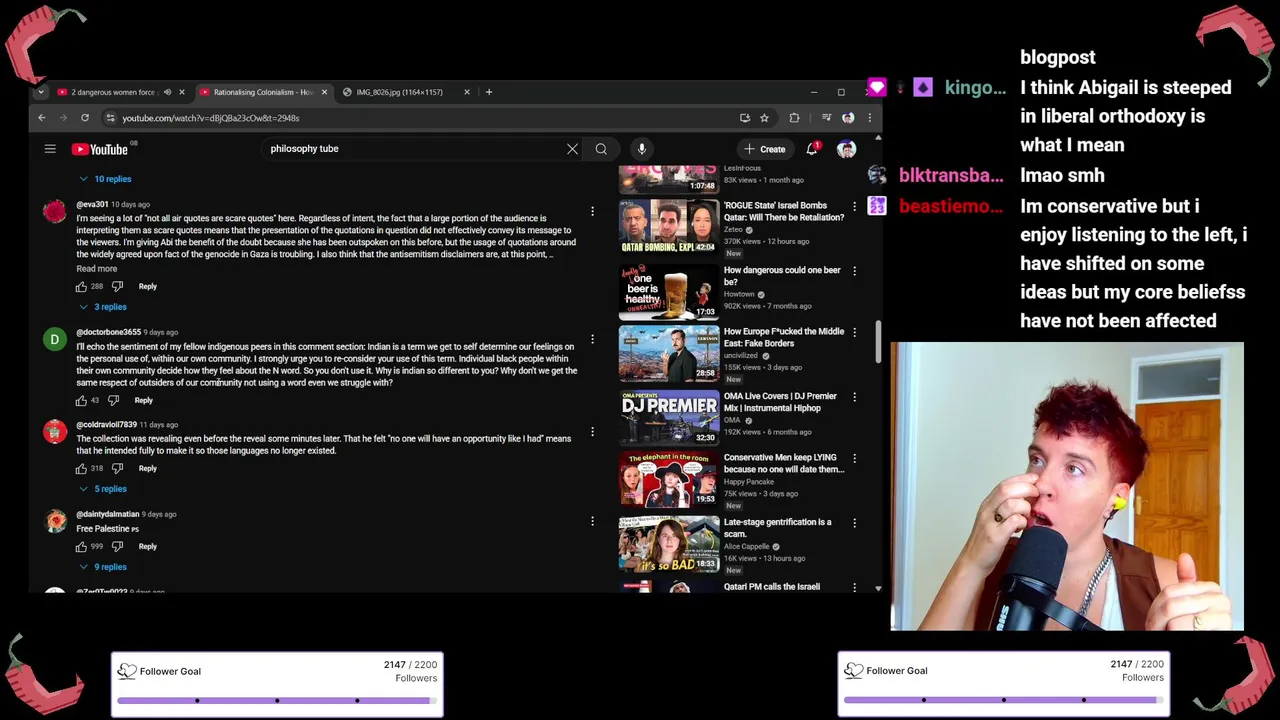
Task: Open the save-to-device icon in address bar
Action: coord(744,118)
